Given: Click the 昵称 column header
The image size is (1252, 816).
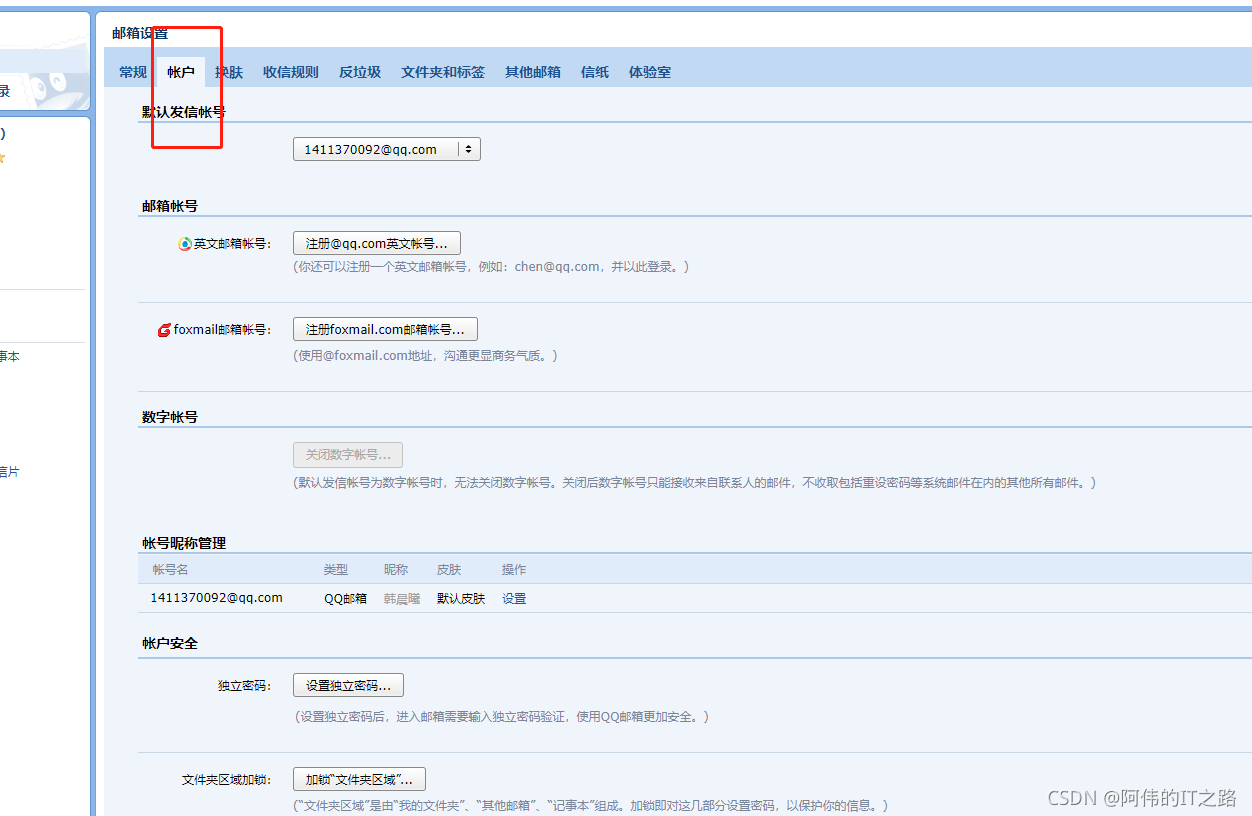Looking at the screenshot, I should coord(396,570).
